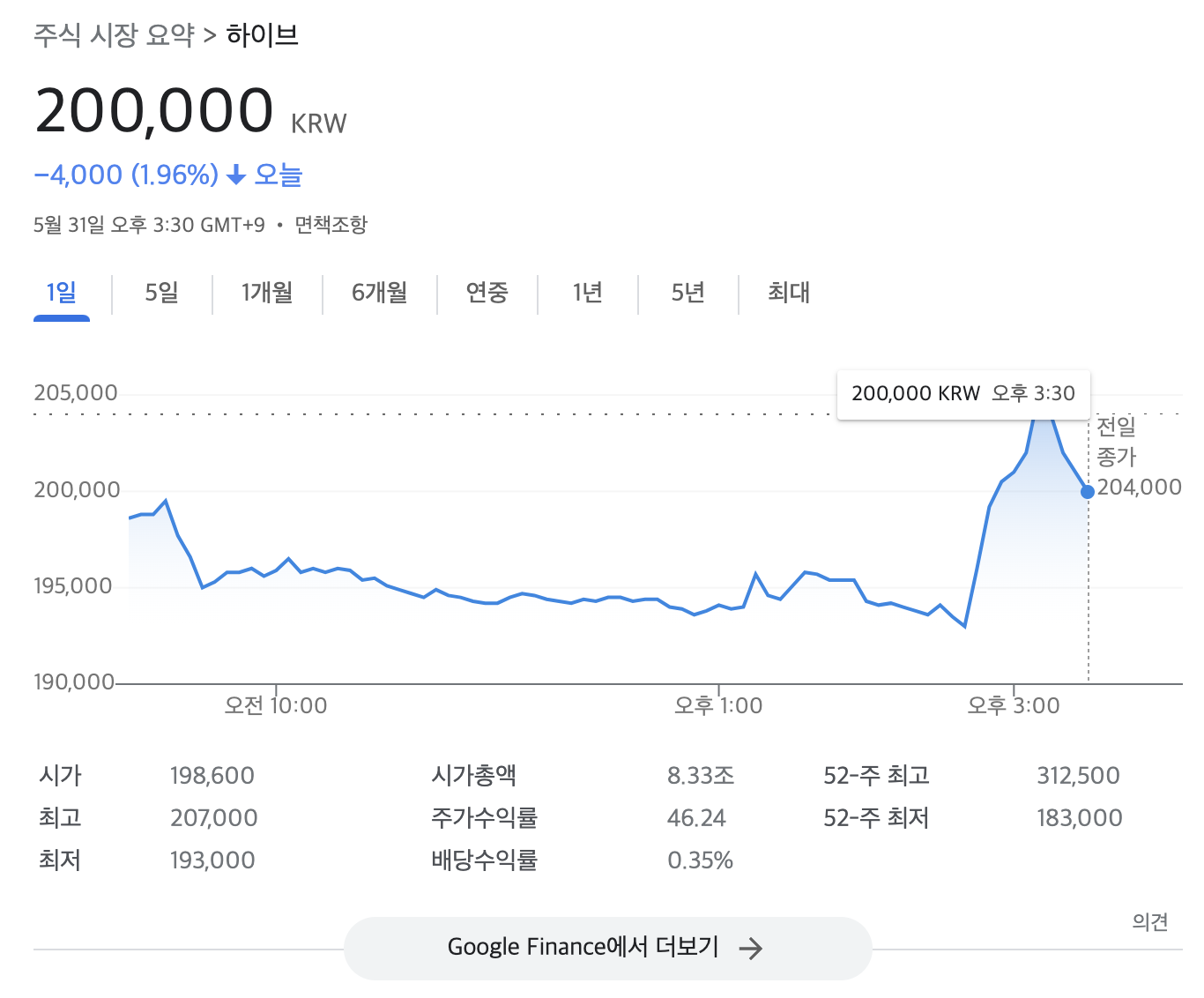Click the 최저 value 193,000
1204x998 pixels.
click(x=212, y=860)
